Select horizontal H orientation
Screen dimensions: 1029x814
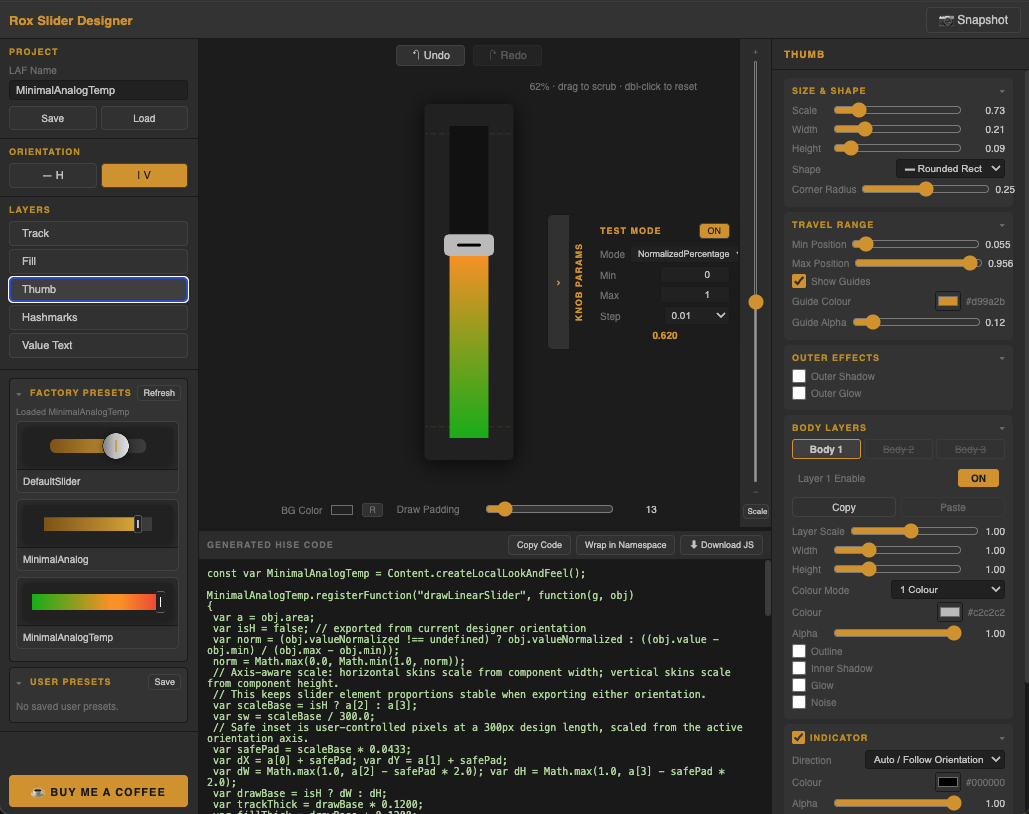pyautogui.click(x=52, y=175)
